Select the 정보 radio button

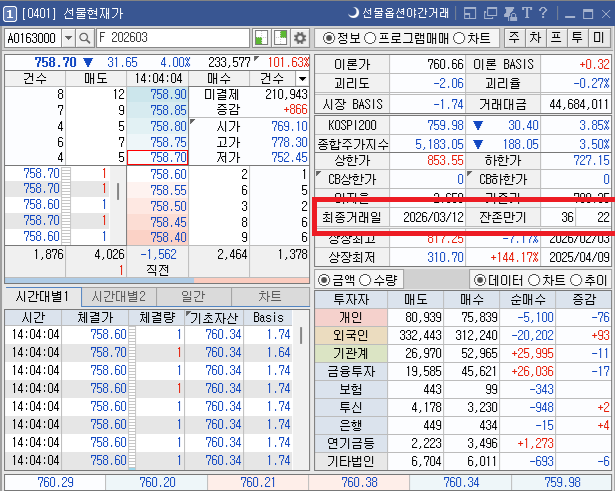tap(329, 38)
